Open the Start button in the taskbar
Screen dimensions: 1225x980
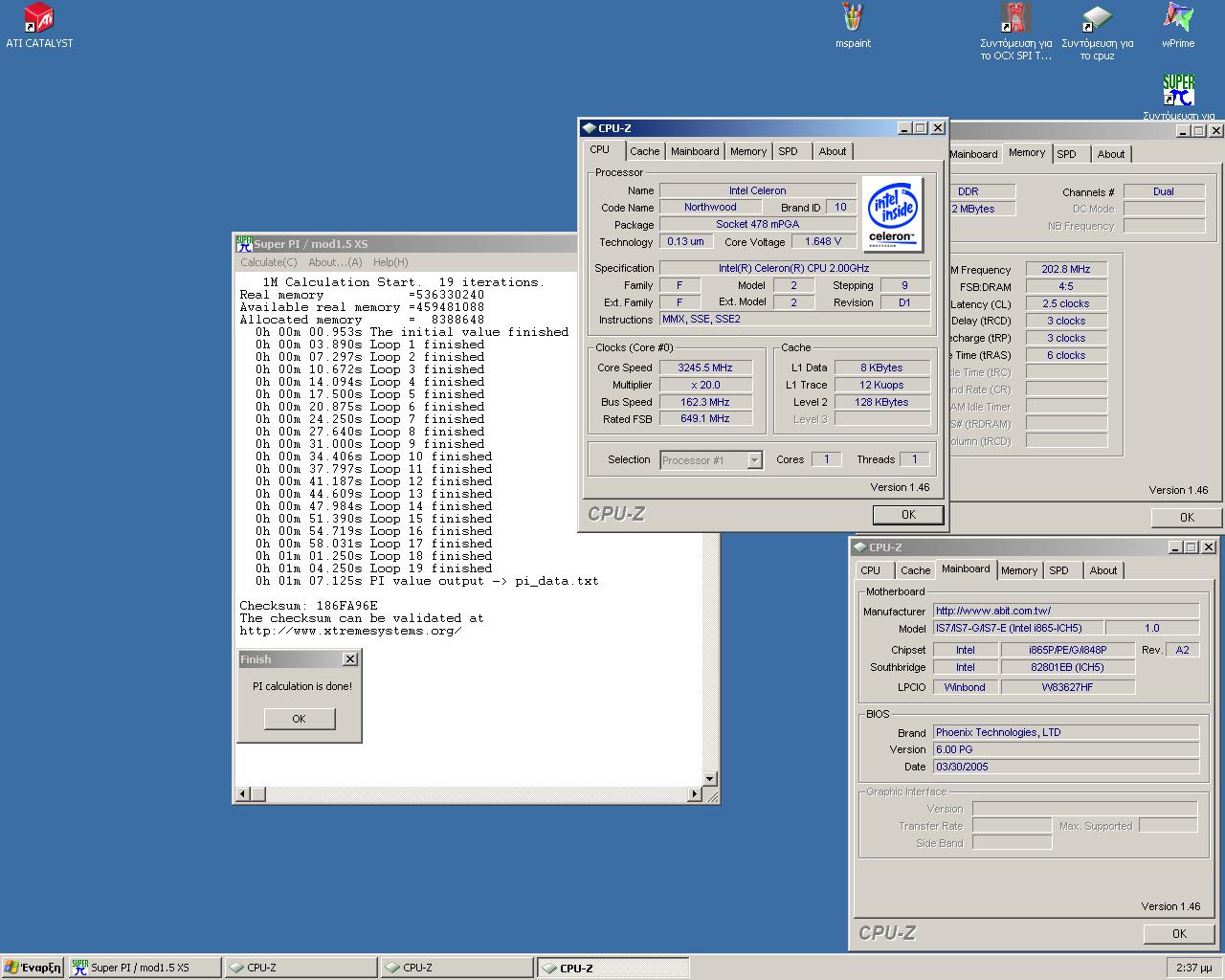pos(33,968)
